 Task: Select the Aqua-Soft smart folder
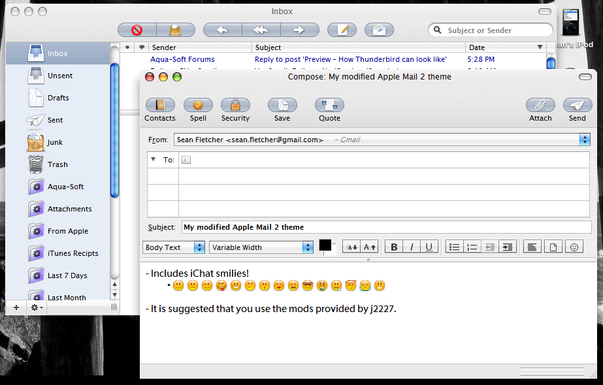click(58, 187)
